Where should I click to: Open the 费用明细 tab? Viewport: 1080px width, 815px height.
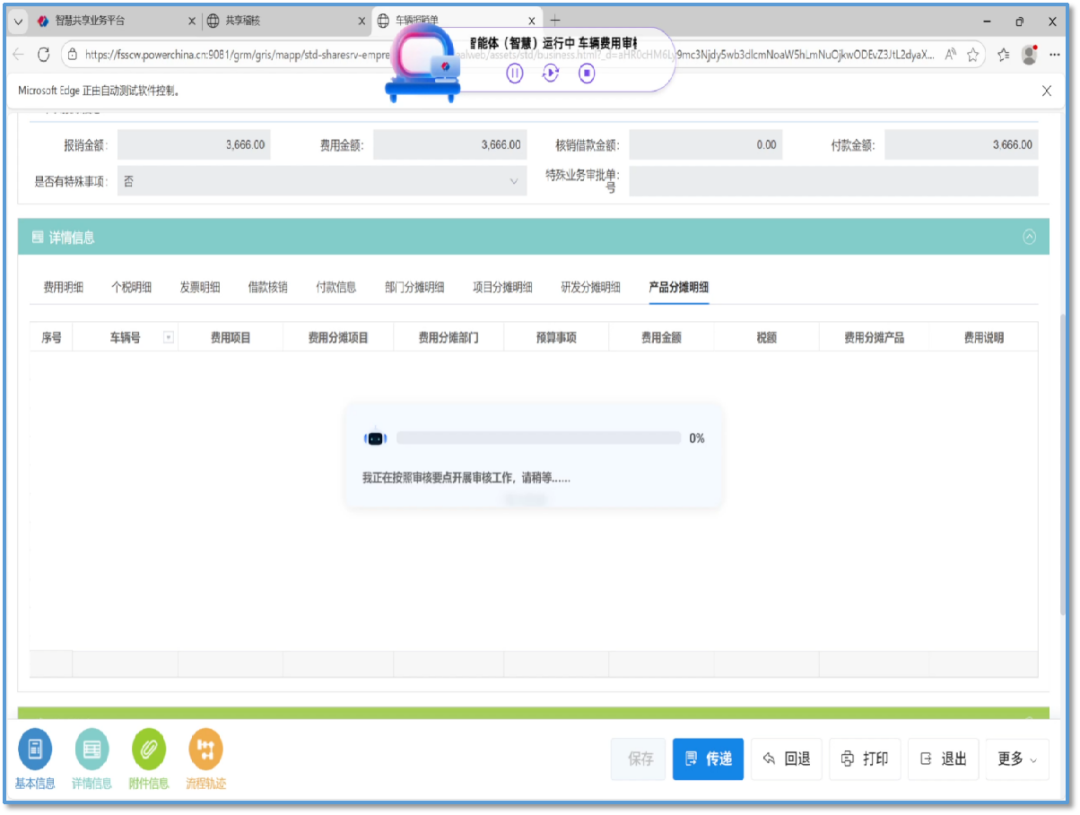point(63,287)
